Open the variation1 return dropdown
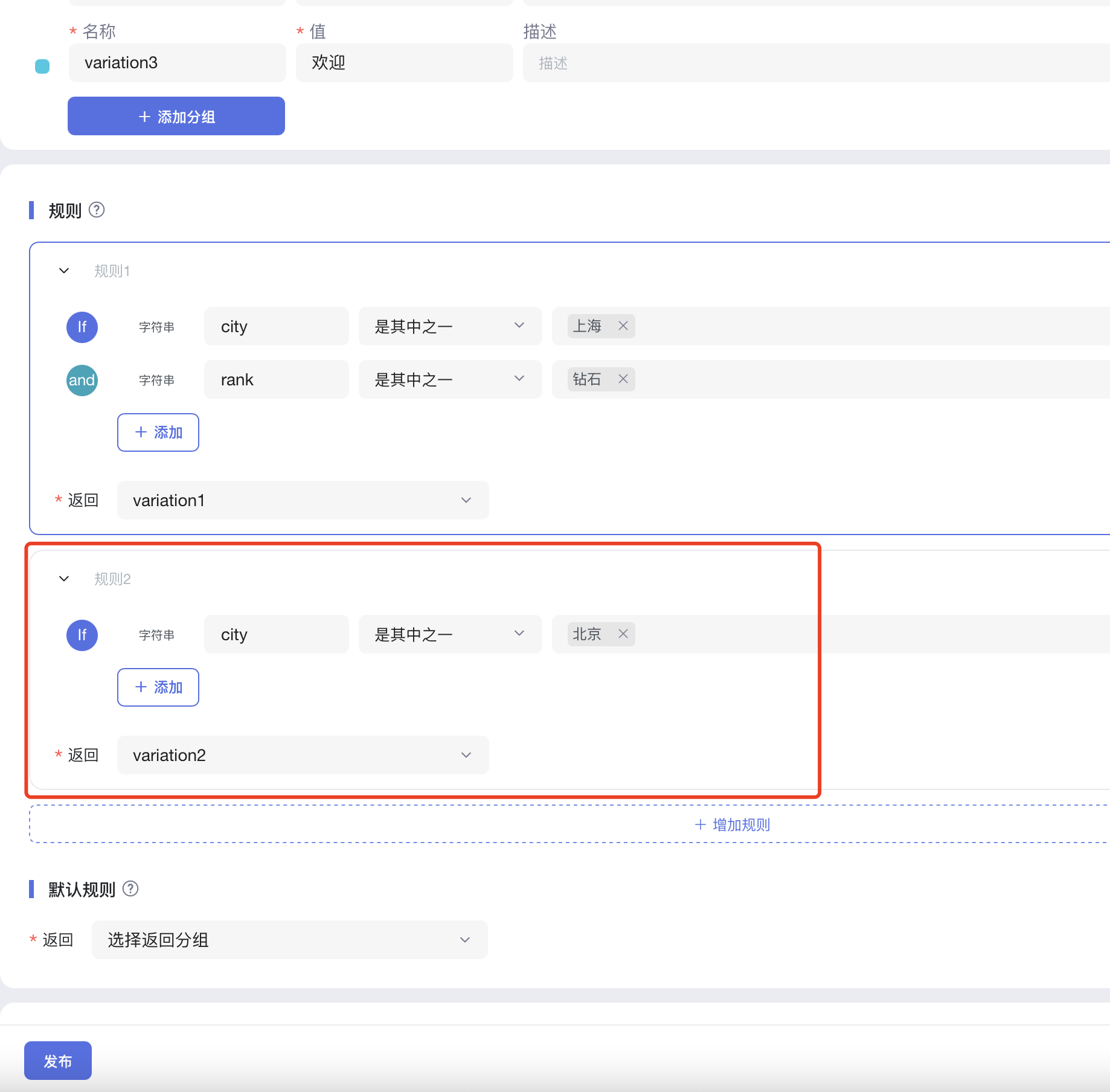 tap(303, 500)
